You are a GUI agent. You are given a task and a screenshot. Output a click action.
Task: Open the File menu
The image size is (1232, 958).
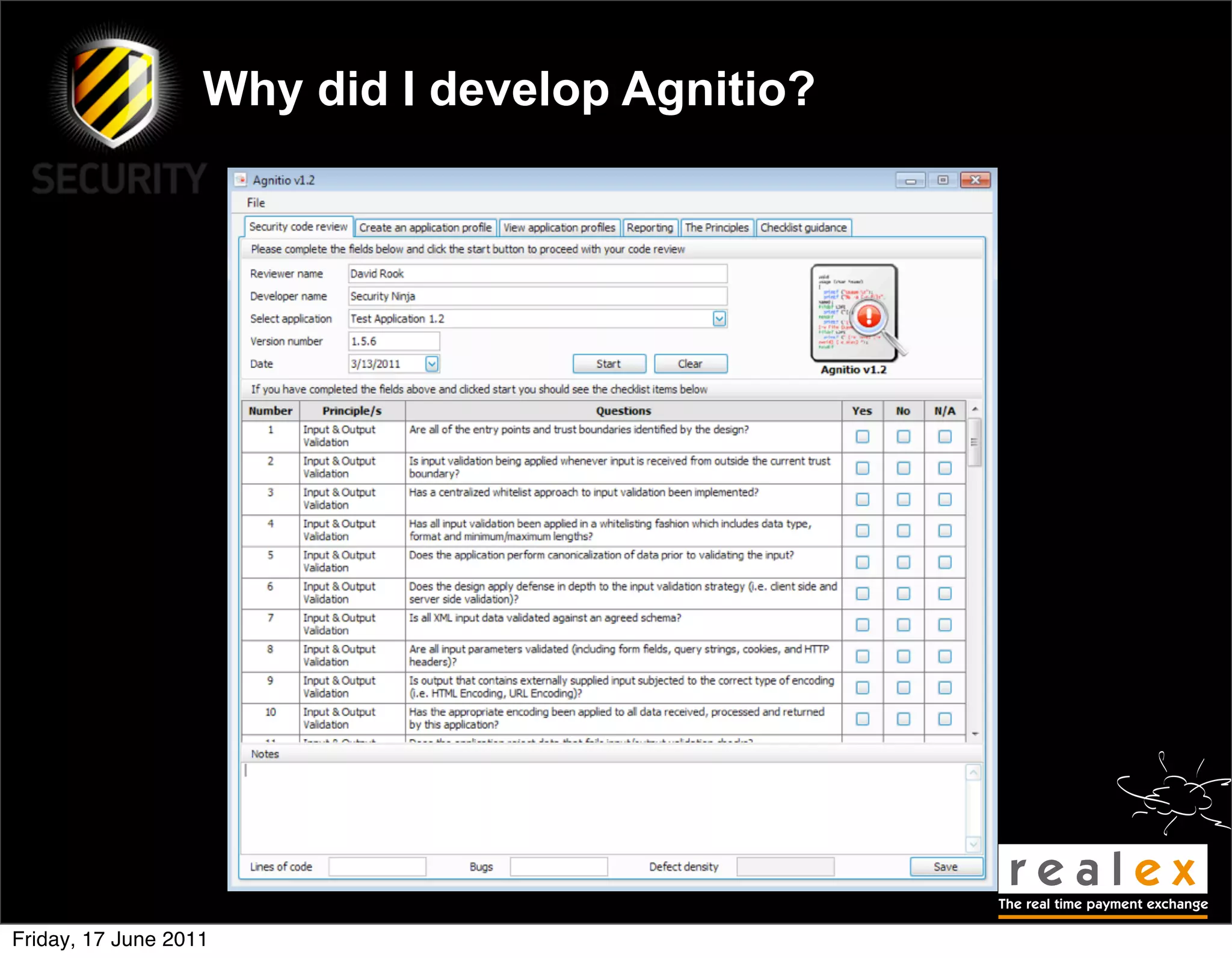pyautogui.click(x=256, y=203)
